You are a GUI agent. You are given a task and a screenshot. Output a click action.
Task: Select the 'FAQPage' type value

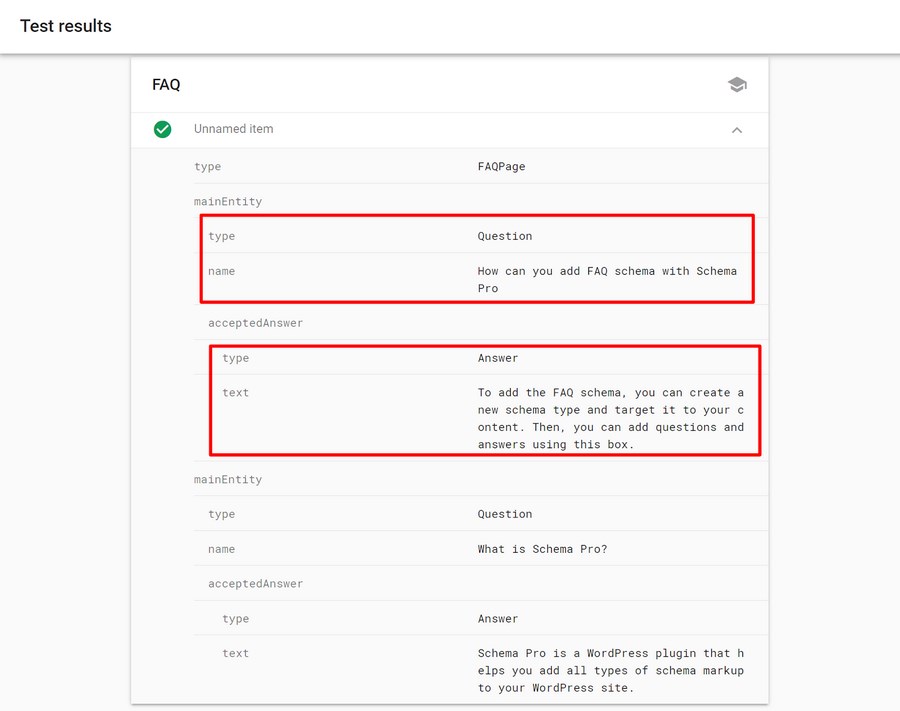coord(501,166)
